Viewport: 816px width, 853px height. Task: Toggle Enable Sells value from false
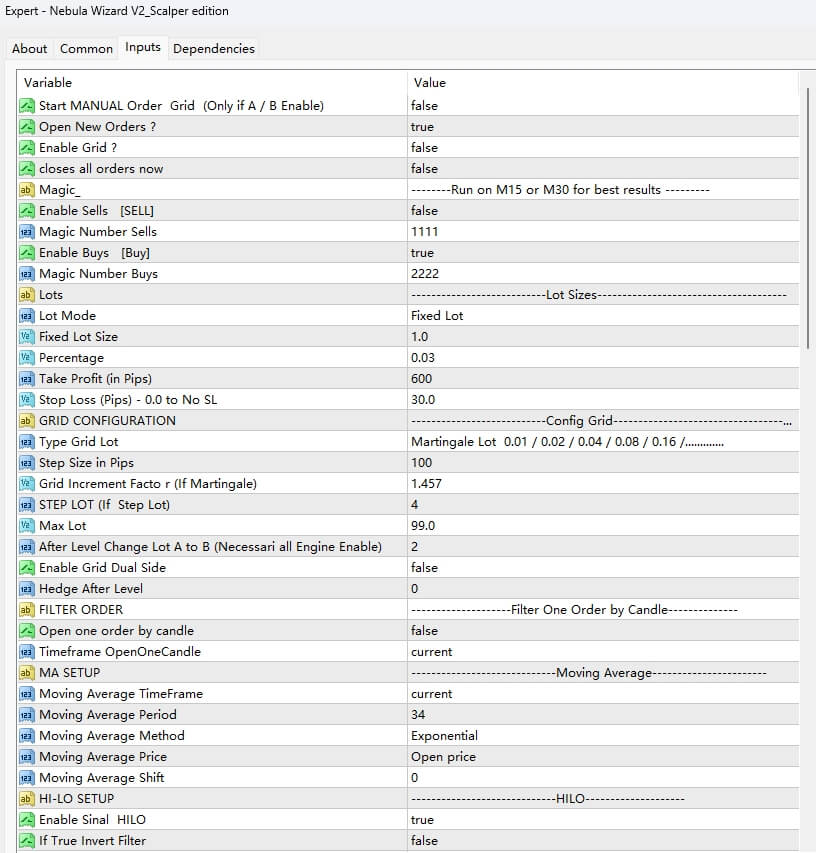tap(424, 211)
